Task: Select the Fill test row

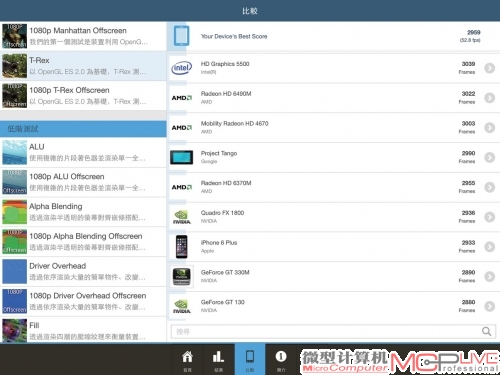Action: tap(83, 330)
